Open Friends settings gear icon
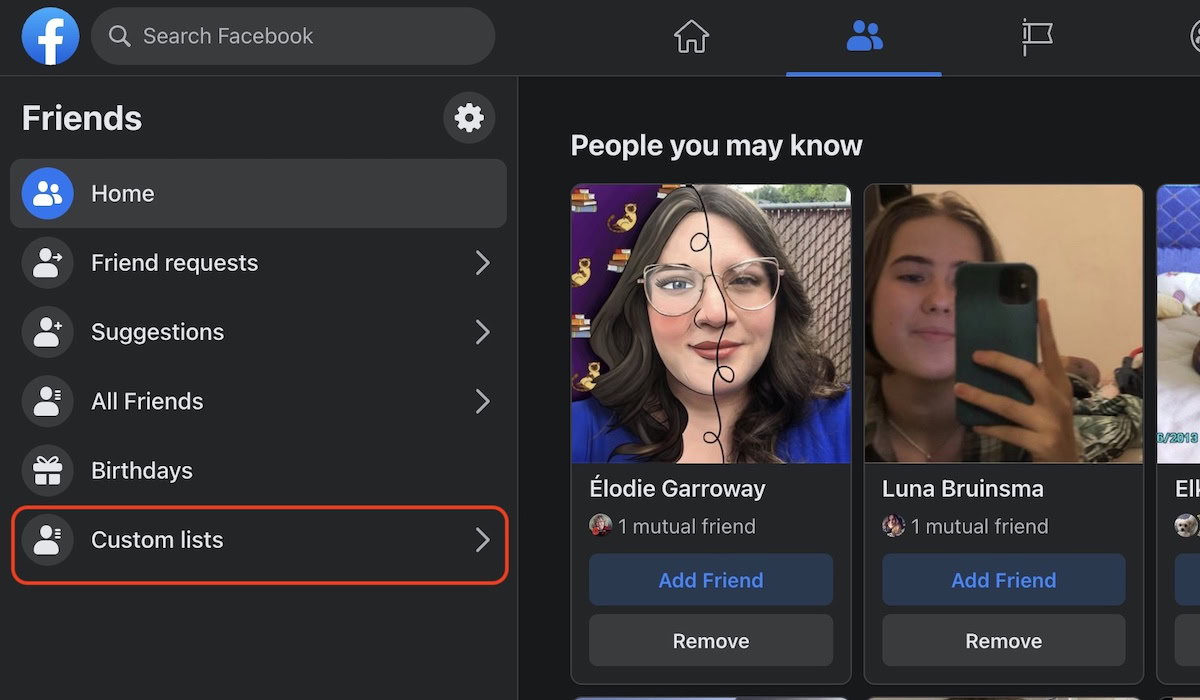 click(469, 118)
